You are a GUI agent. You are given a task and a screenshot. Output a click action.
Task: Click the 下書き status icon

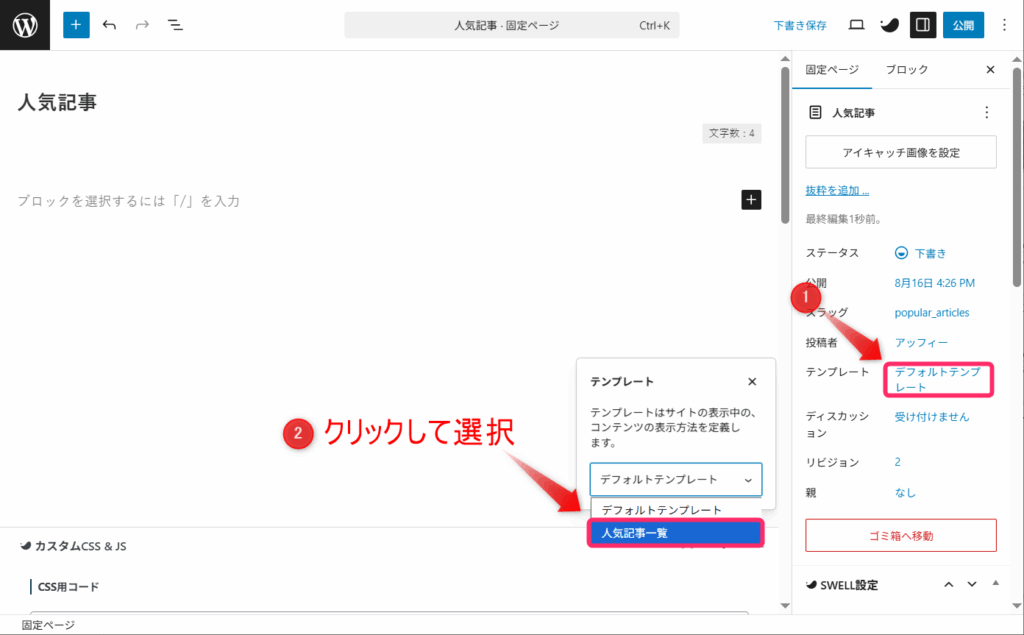(x=901, y=253)
